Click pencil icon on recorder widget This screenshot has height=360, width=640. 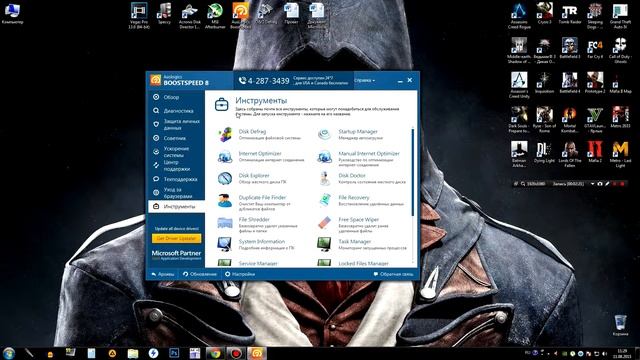click(x=607, y=184)
